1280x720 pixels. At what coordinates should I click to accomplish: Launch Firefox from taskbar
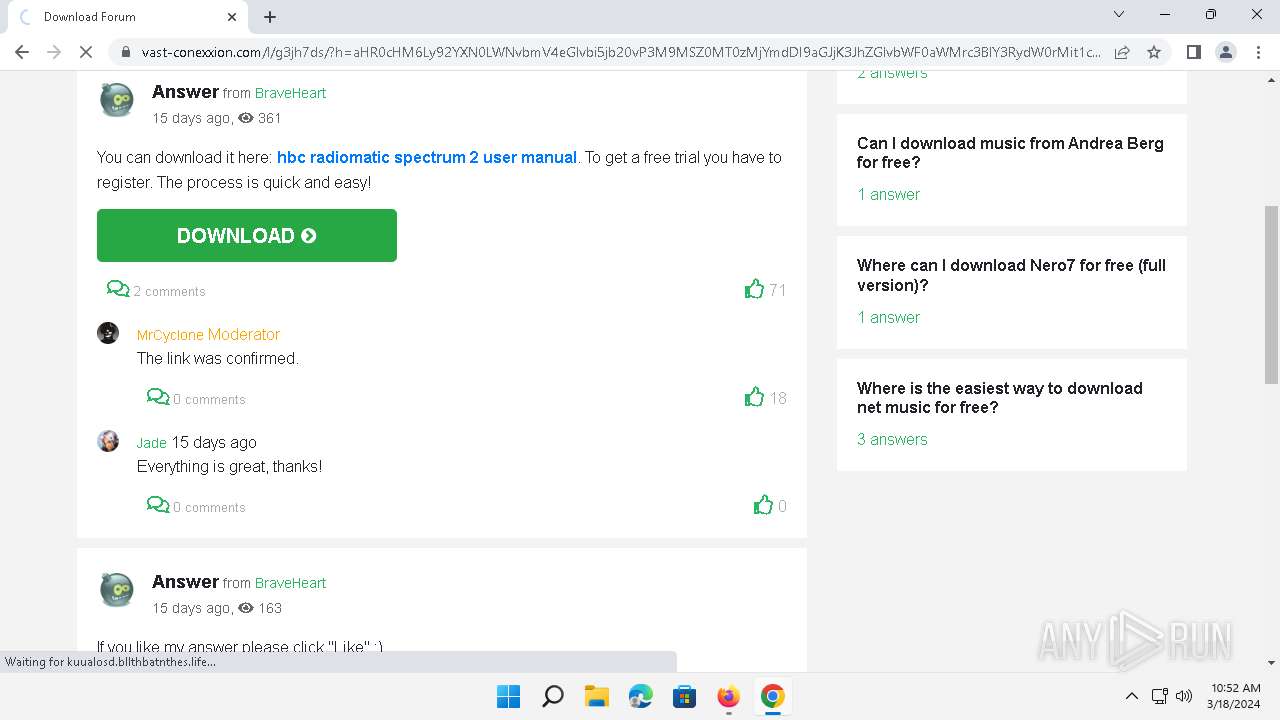pos(728,696)
